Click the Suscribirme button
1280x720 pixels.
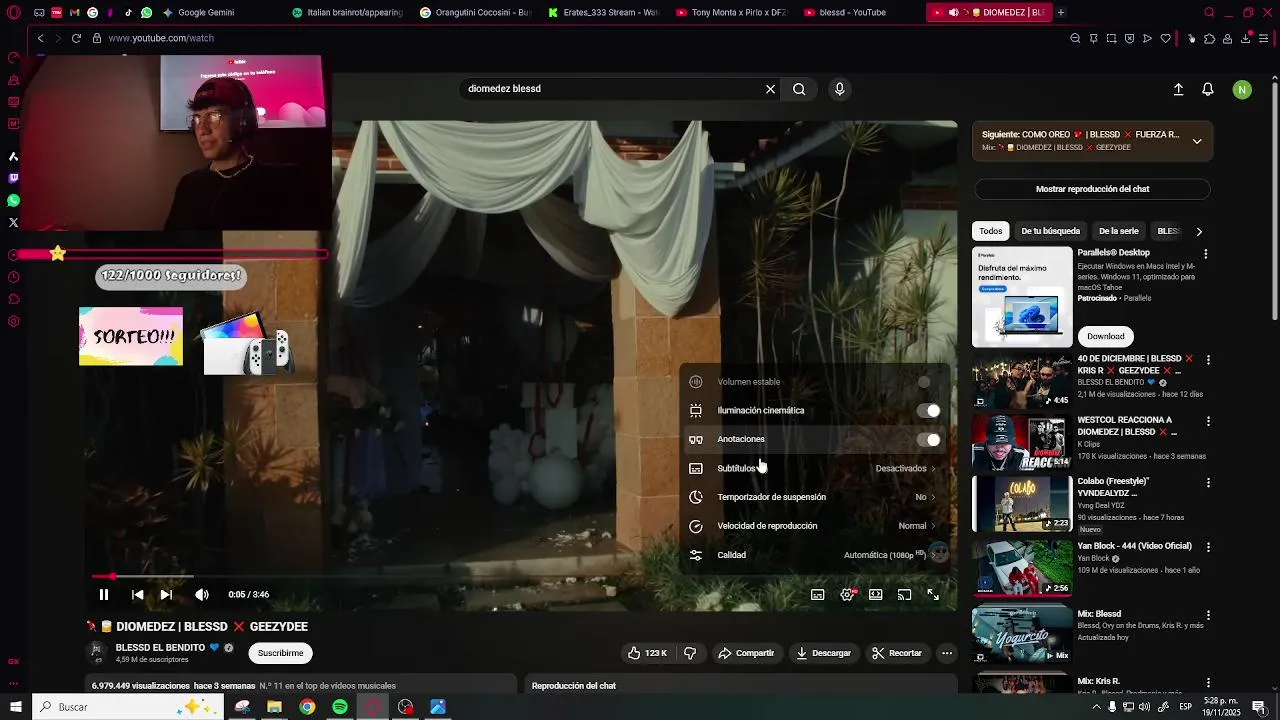point(280,653)
